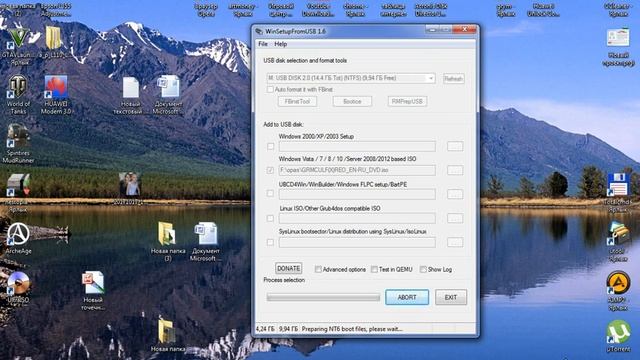Viewport: 640px width, 360px height.
Task: Click the Refresh button
Action: 453,79
